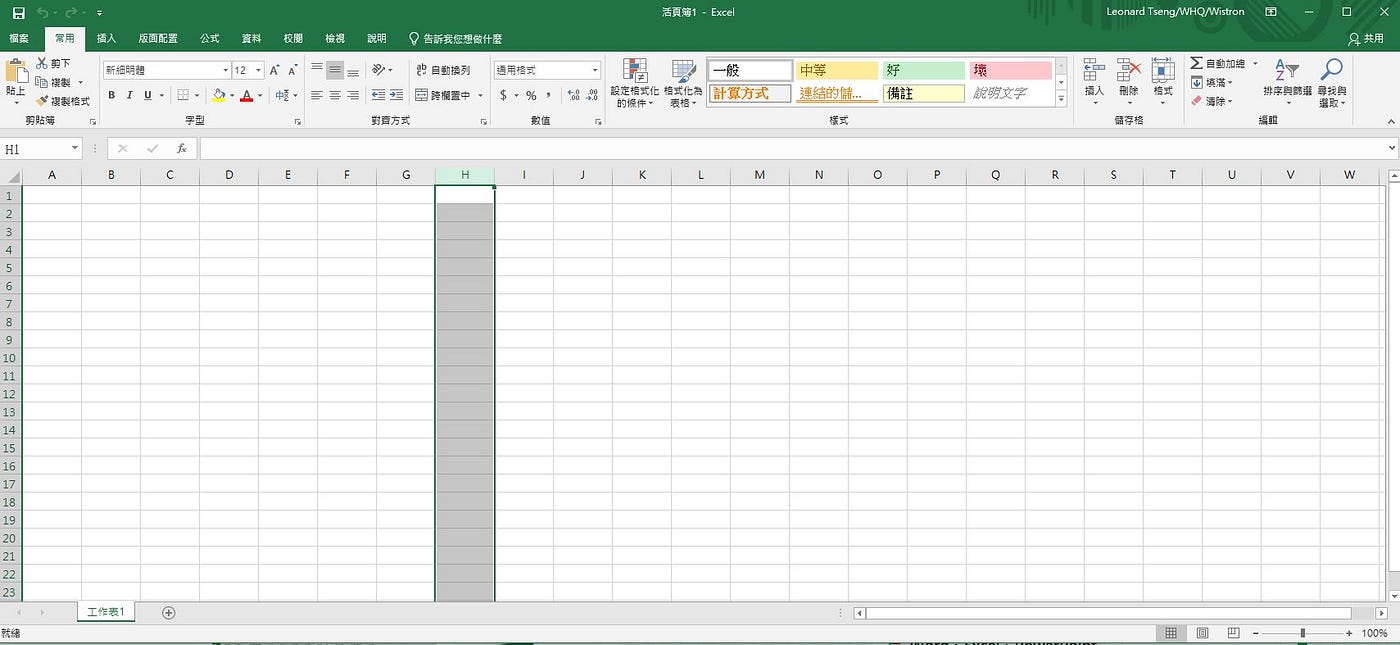Click the Increase Decimal icon

coord(573,95)
